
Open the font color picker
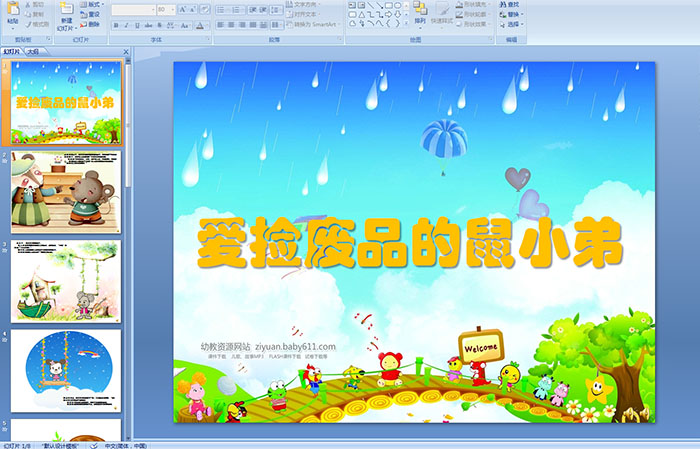[x=199, y=25]
